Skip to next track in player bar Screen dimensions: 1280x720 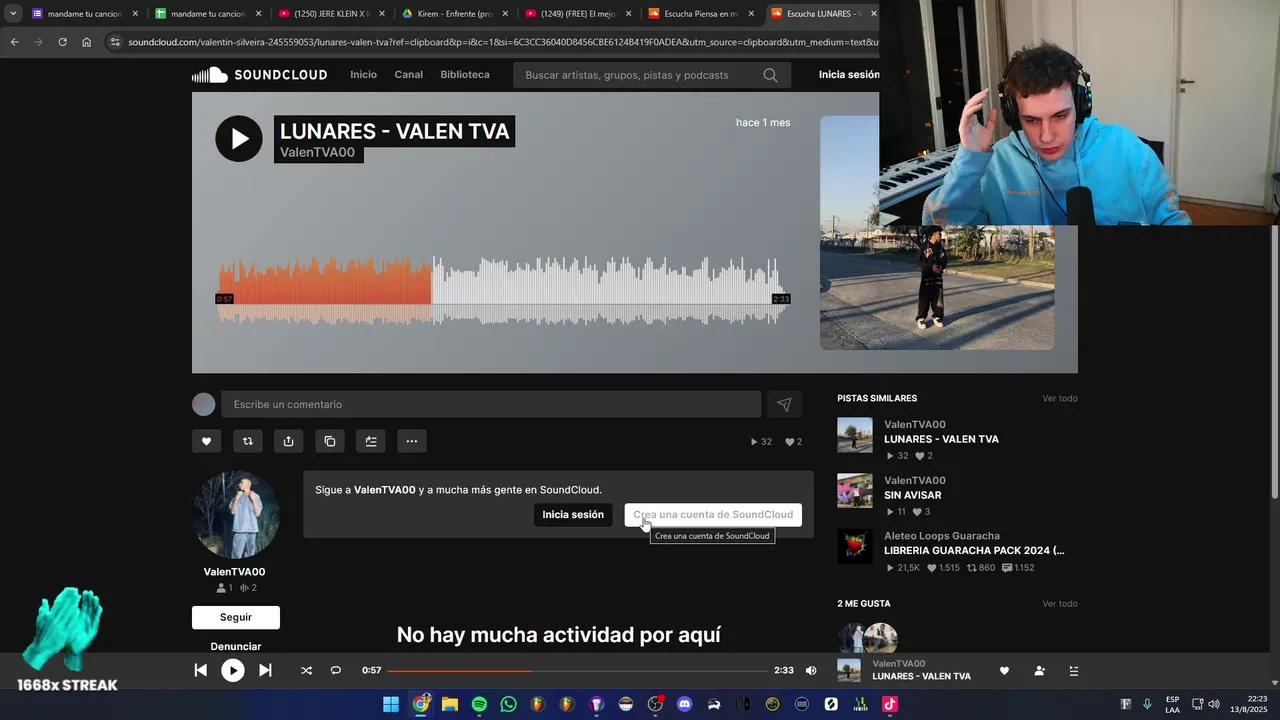(x=265, y=670)
